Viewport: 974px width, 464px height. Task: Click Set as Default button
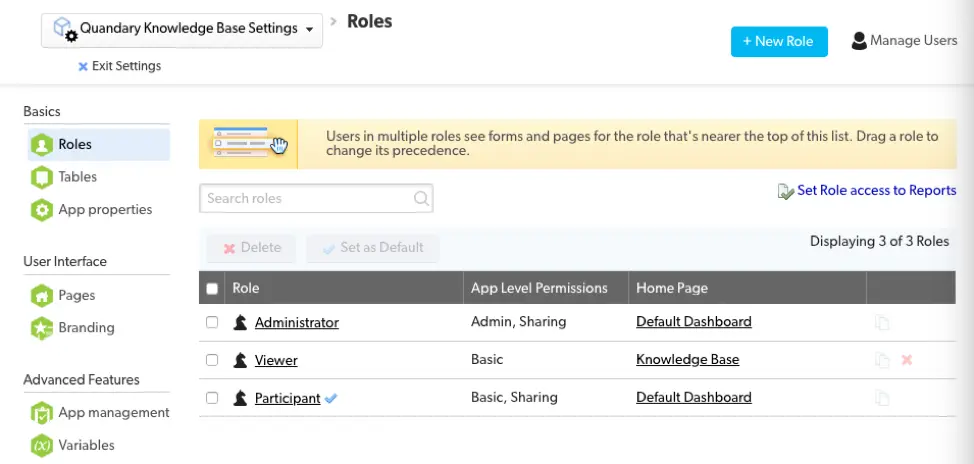click(373, 248)
